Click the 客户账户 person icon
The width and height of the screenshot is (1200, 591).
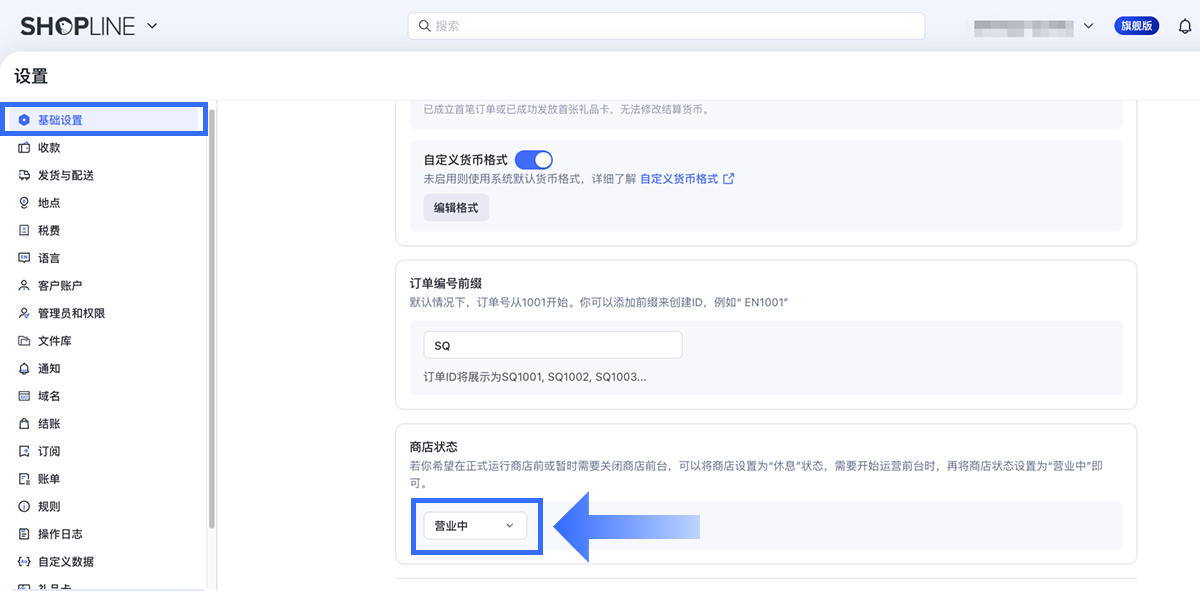click(x=24, y=286)
